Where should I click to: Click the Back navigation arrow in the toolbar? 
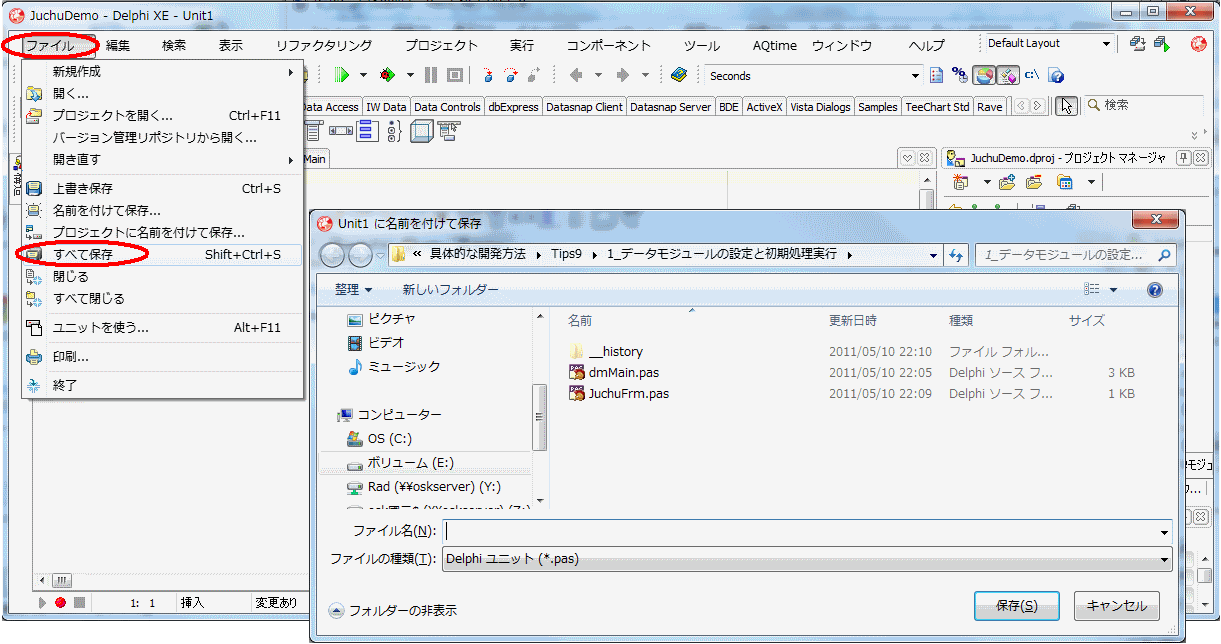tap(576, 75)
